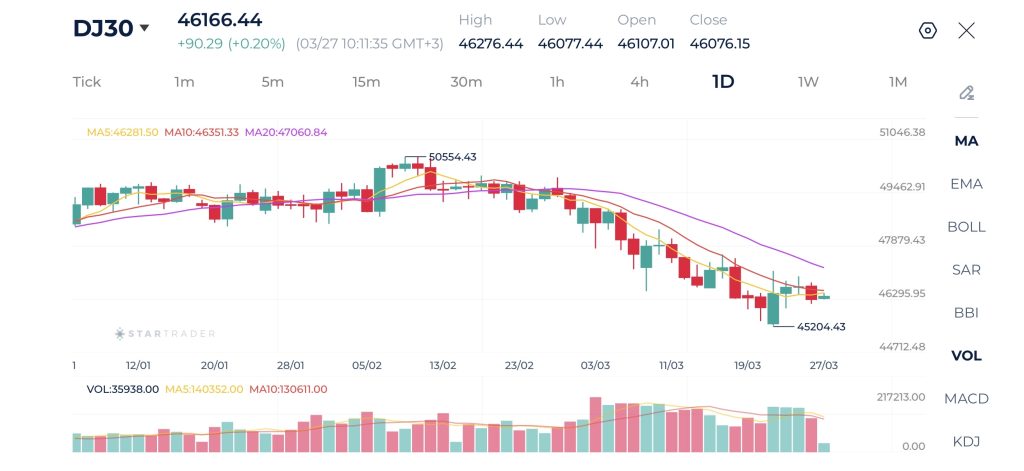This screenshot has height=471, width=1024.
Task: Enable the BOLL indicator
Action: pos(966,227)
